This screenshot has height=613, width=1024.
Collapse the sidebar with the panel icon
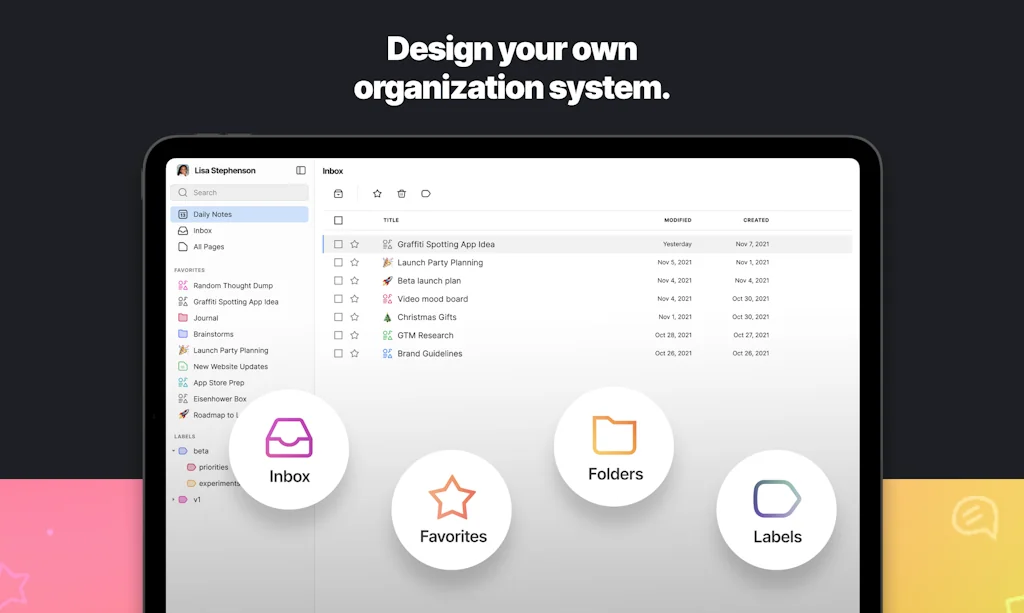tap(301, 171)
